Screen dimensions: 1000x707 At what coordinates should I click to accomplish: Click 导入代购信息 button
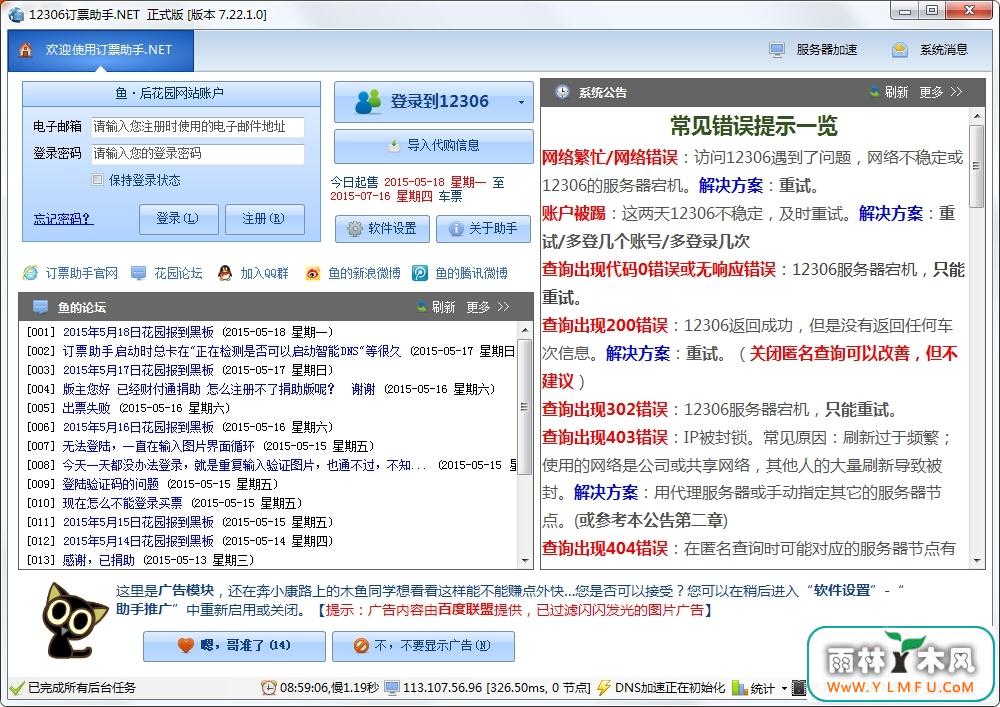tap(434, 145)
